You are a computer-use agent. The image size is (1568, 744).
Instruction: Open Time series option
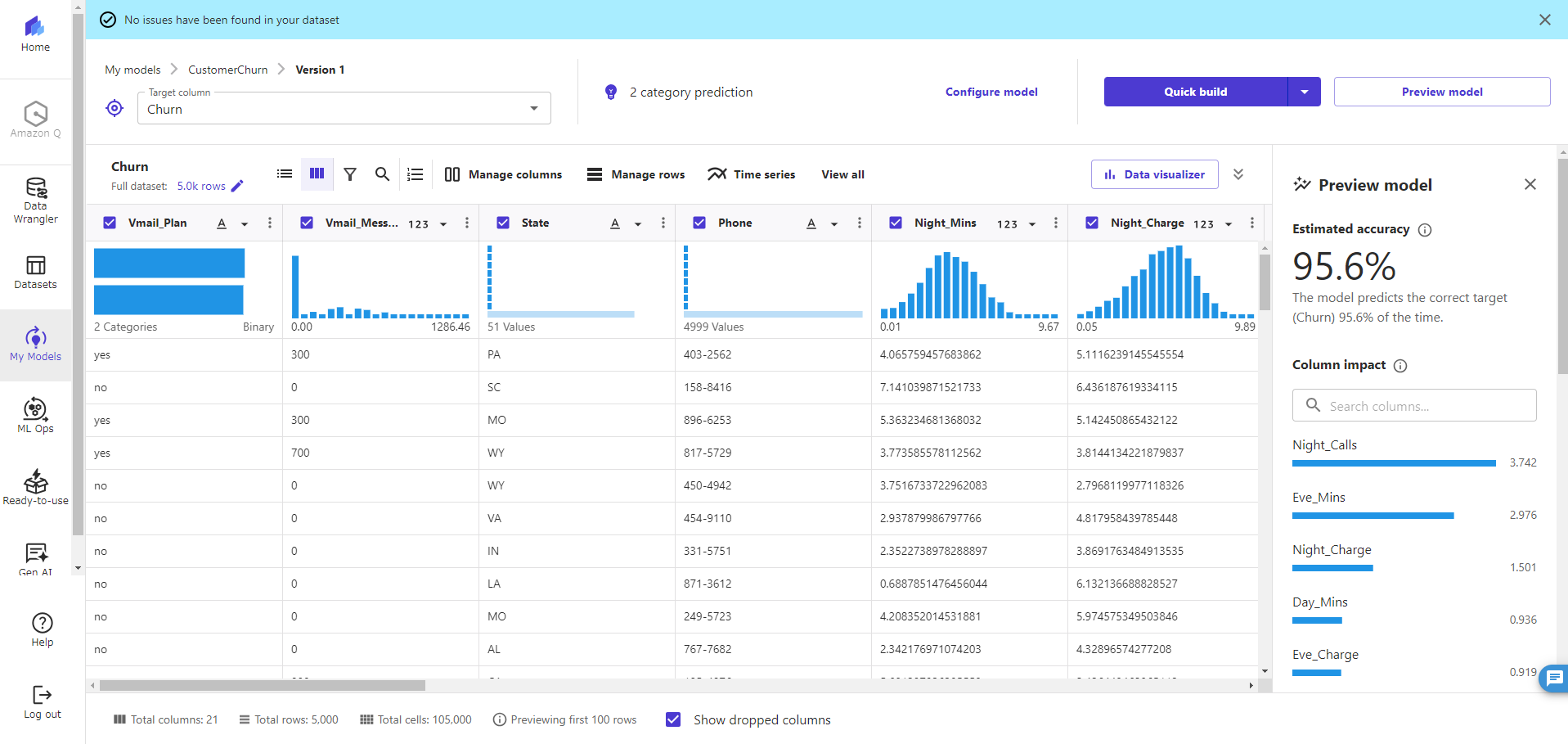pos(752,174)
